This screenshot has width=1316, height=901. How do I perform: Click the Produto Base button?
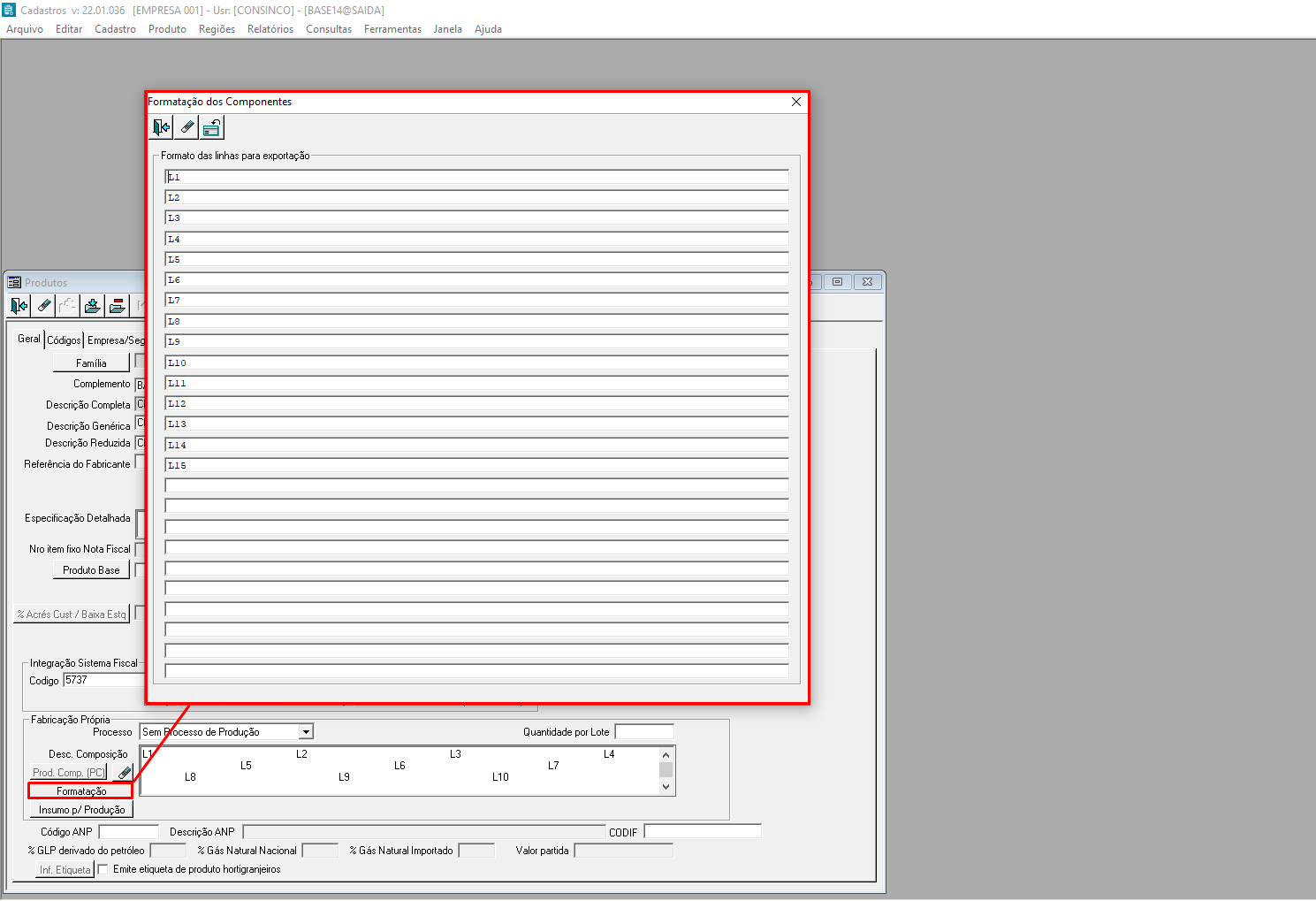pos(91,570)
